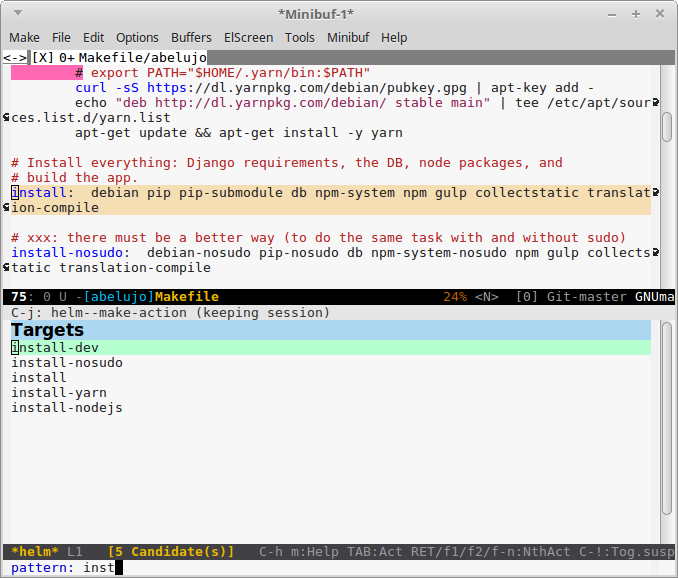The height and width of the screenshot is (578, 678).
Task: Open the Tools menu
Action: pyautogui.click(x=300, y=37)
